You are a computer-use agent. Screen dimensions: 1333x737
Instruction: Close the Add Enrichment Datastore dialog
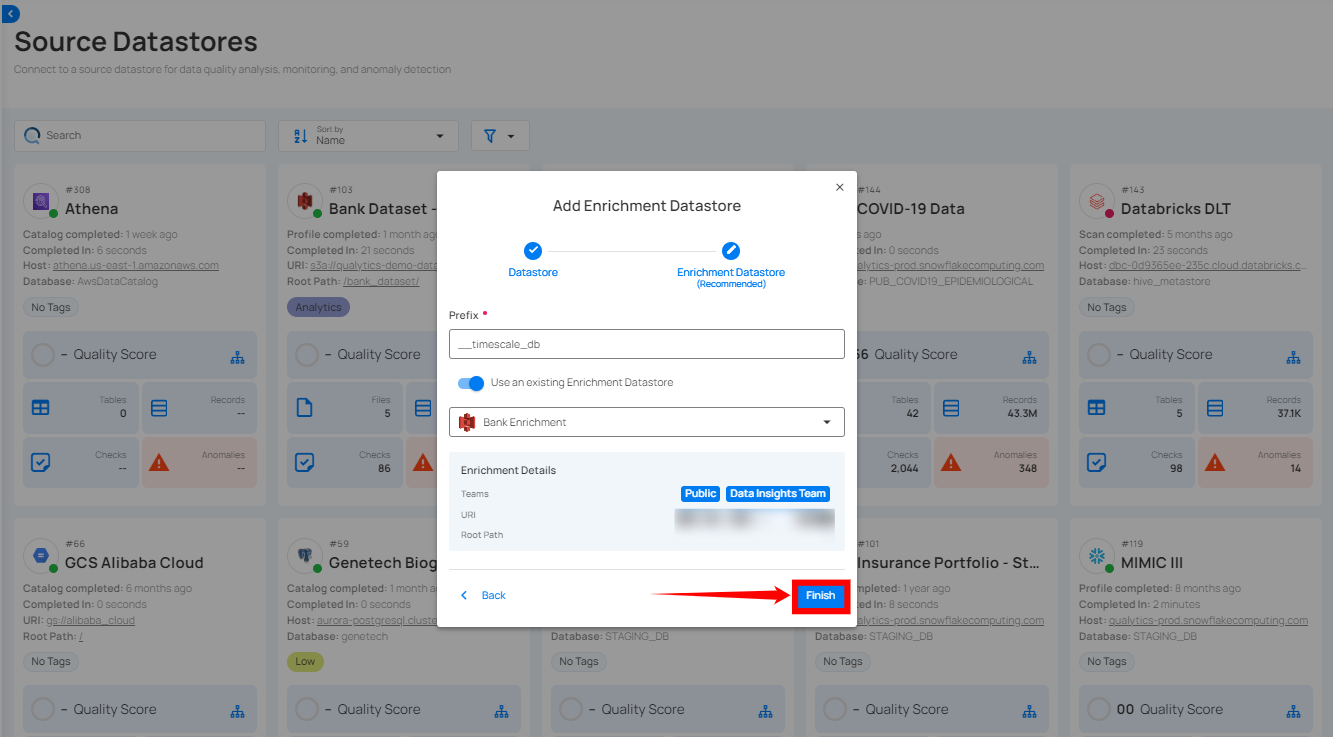click(x=839, y=187)
